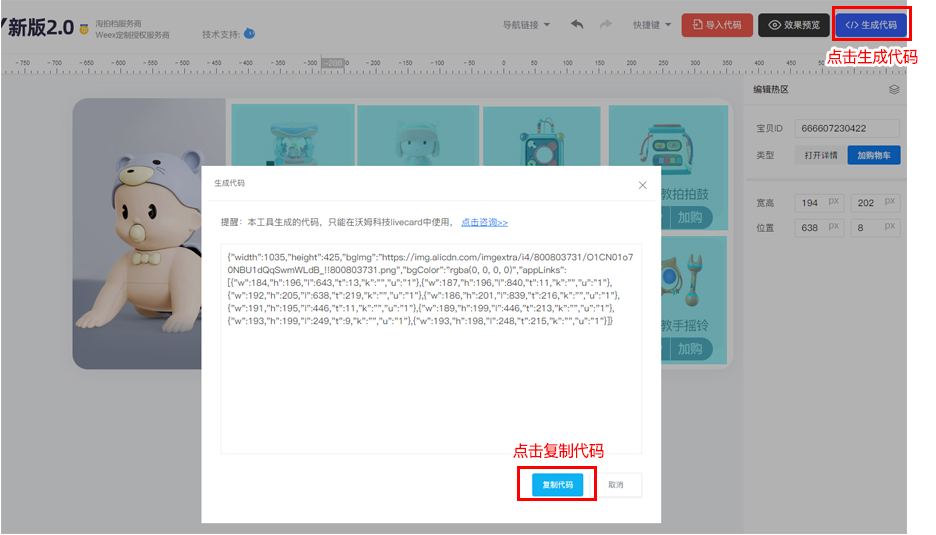Click the 取消 button
Image resolution: width=936 pixels, height=535 pixels.
pos(616,485)
